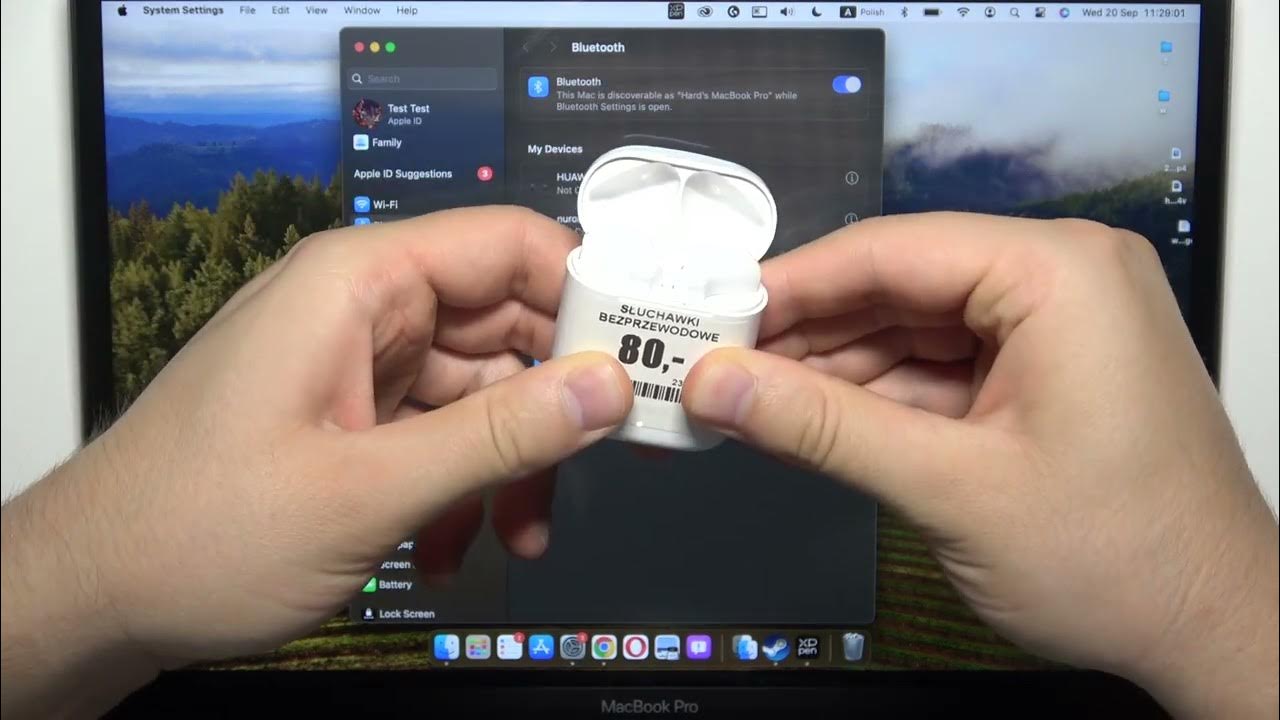This screenshot has height=720, width=1280.
Task: Open Launchpad from the Dock
Action: [x=476, y=648]
